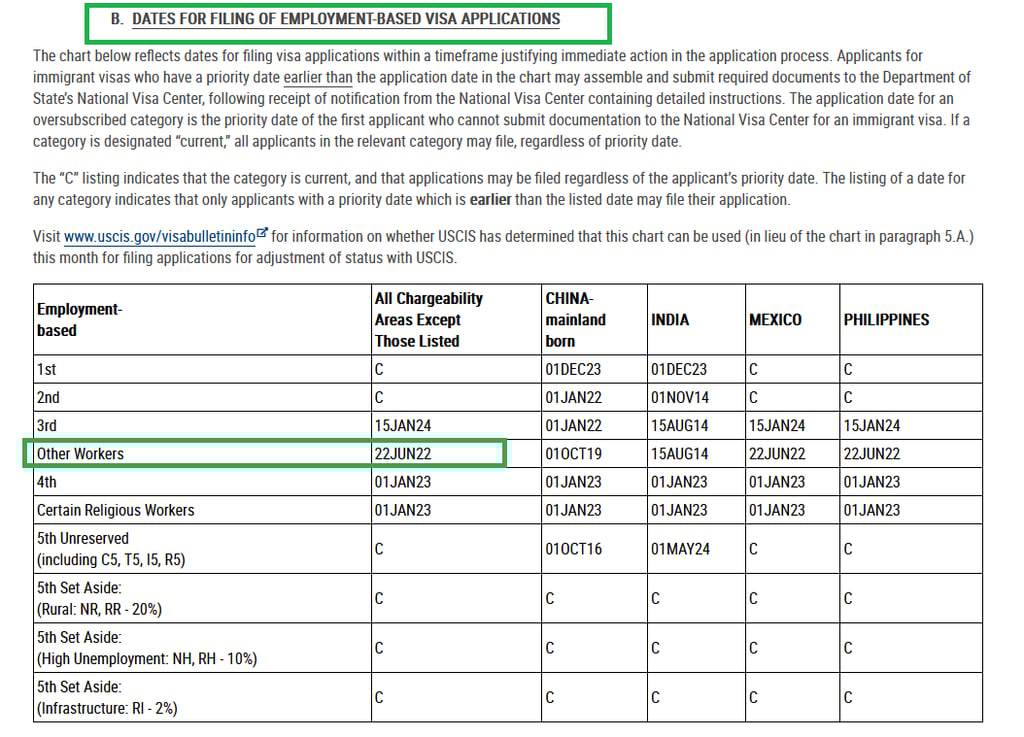Click the 5th Set Aside High Unemployment label
This screenshot has height=737, width=1024.
pyautogui.click(x=147, y=648)
